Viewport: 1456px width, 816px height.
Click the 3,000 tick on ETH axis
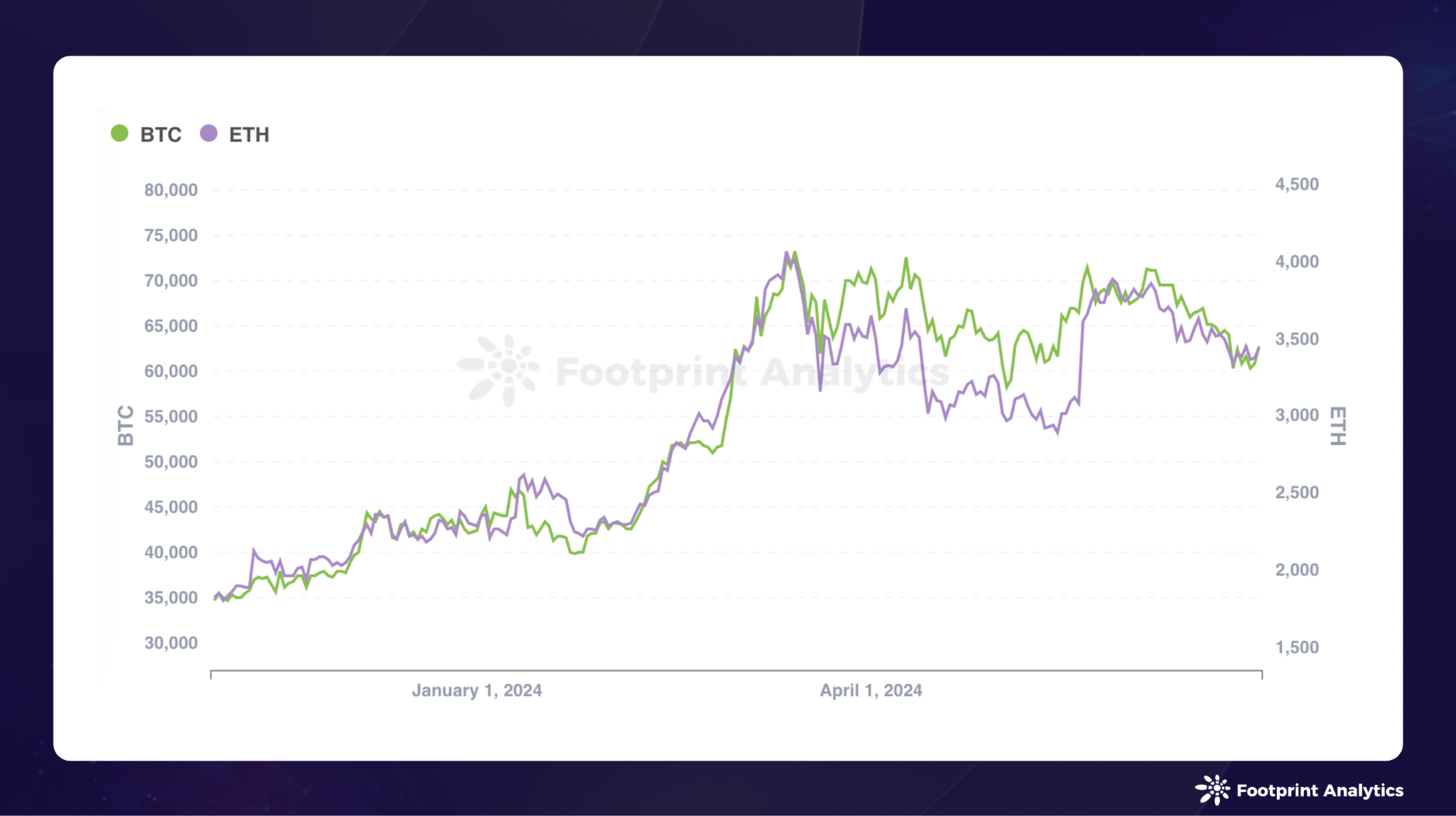click(x=1297, y=415)
